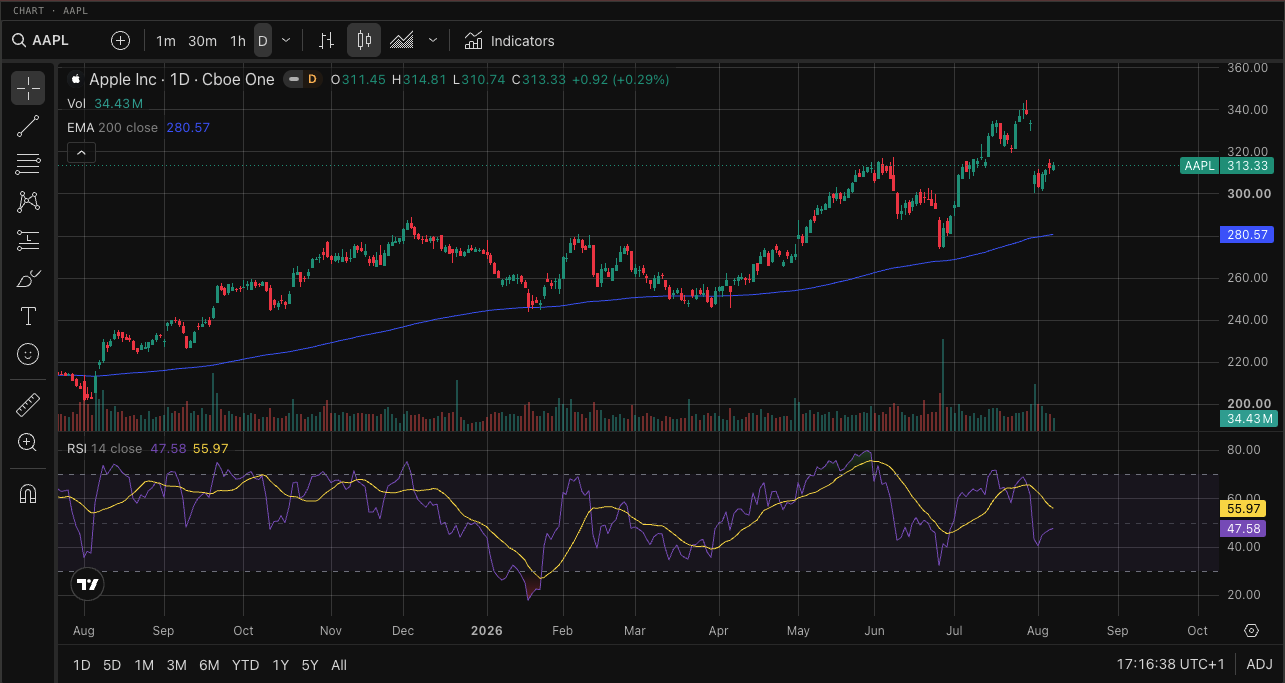Switch to the 1m interval

[166, 41]
